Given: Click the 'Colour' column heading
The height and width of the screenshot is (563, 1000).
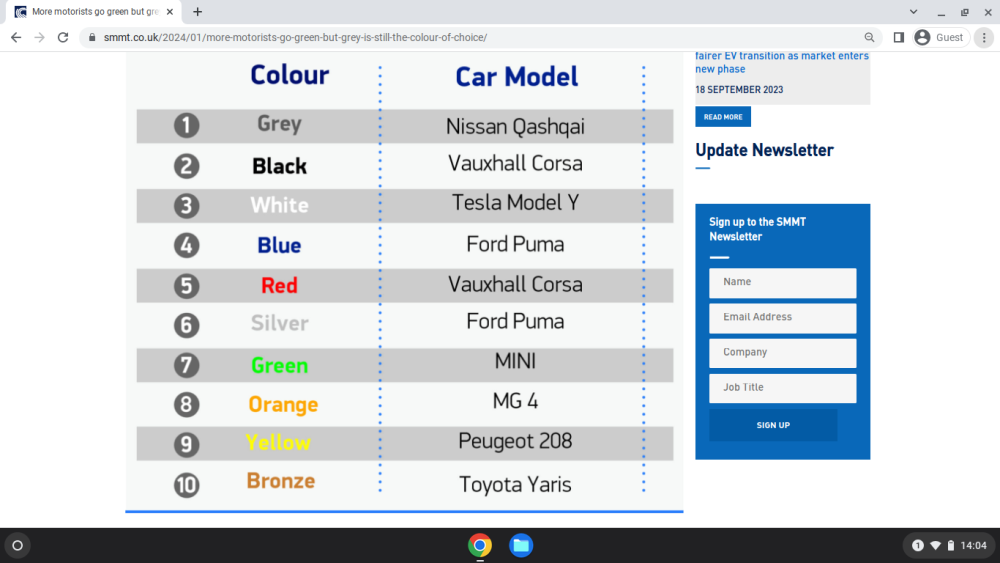Looking at the screenshot, I should tap(290, 75).
